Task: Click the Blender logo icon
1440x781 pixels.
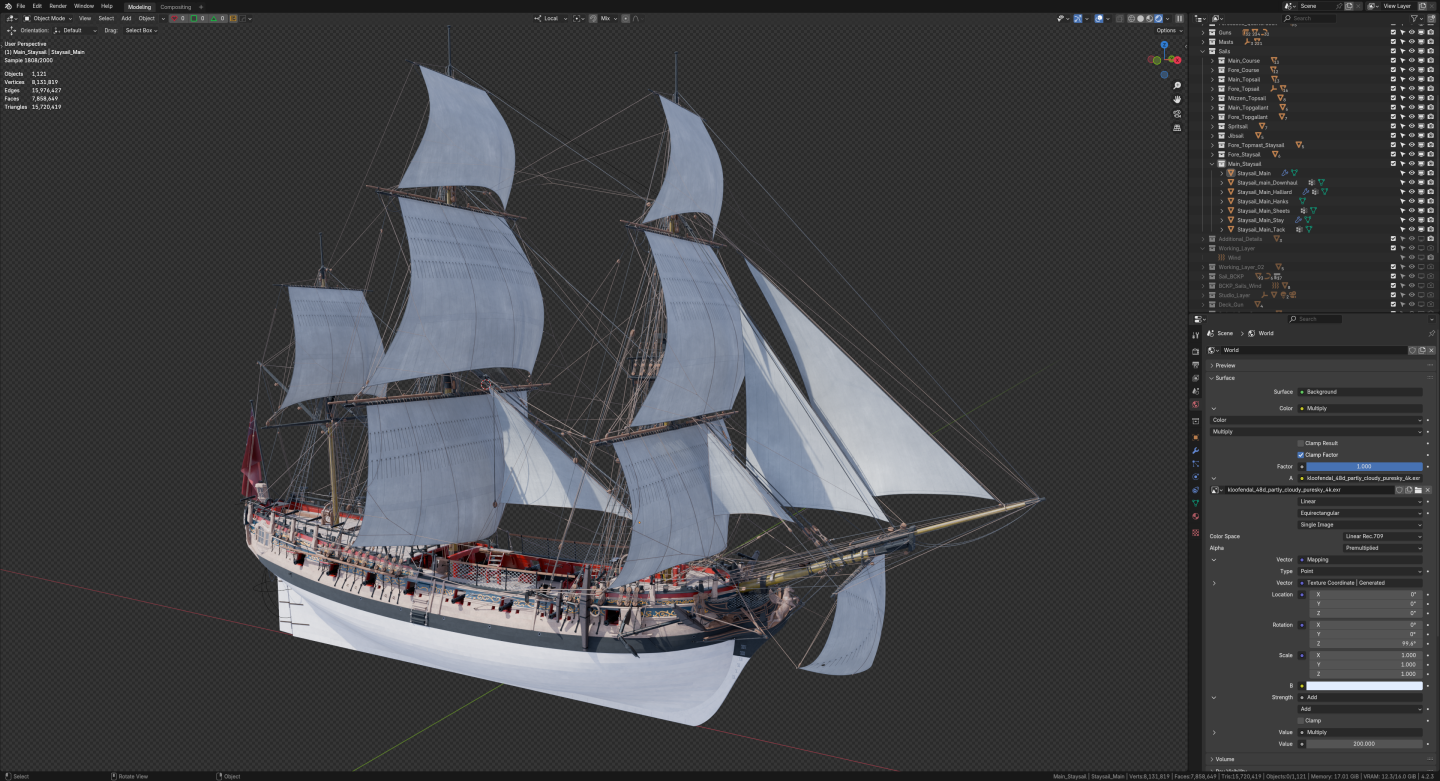Action: 6,6
